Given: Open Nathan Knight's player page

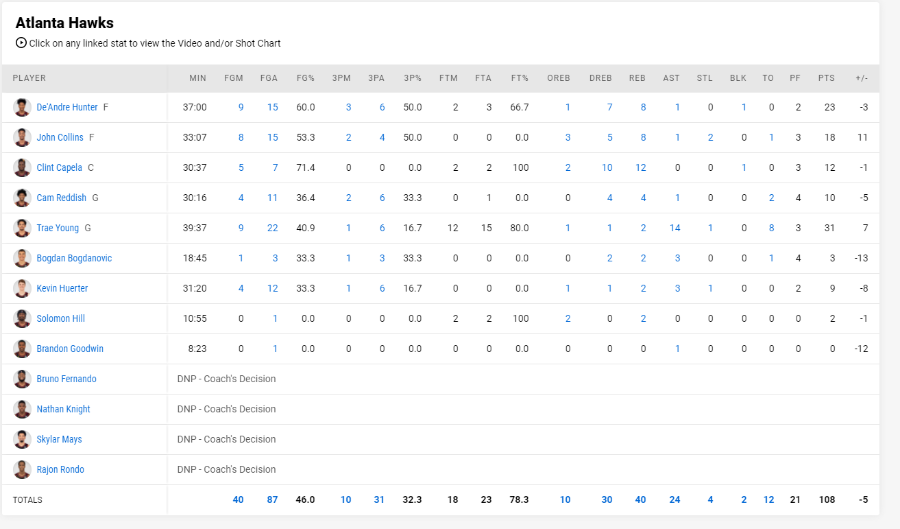Looking at the screenshot, I should pos(63,409).
